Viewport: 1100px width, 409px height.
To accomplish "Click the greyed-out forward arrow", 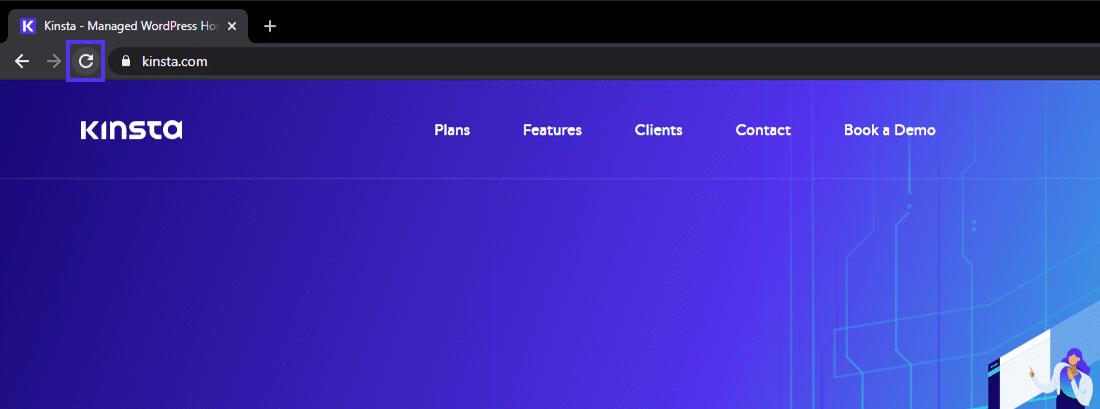I will tap(54, 61).
